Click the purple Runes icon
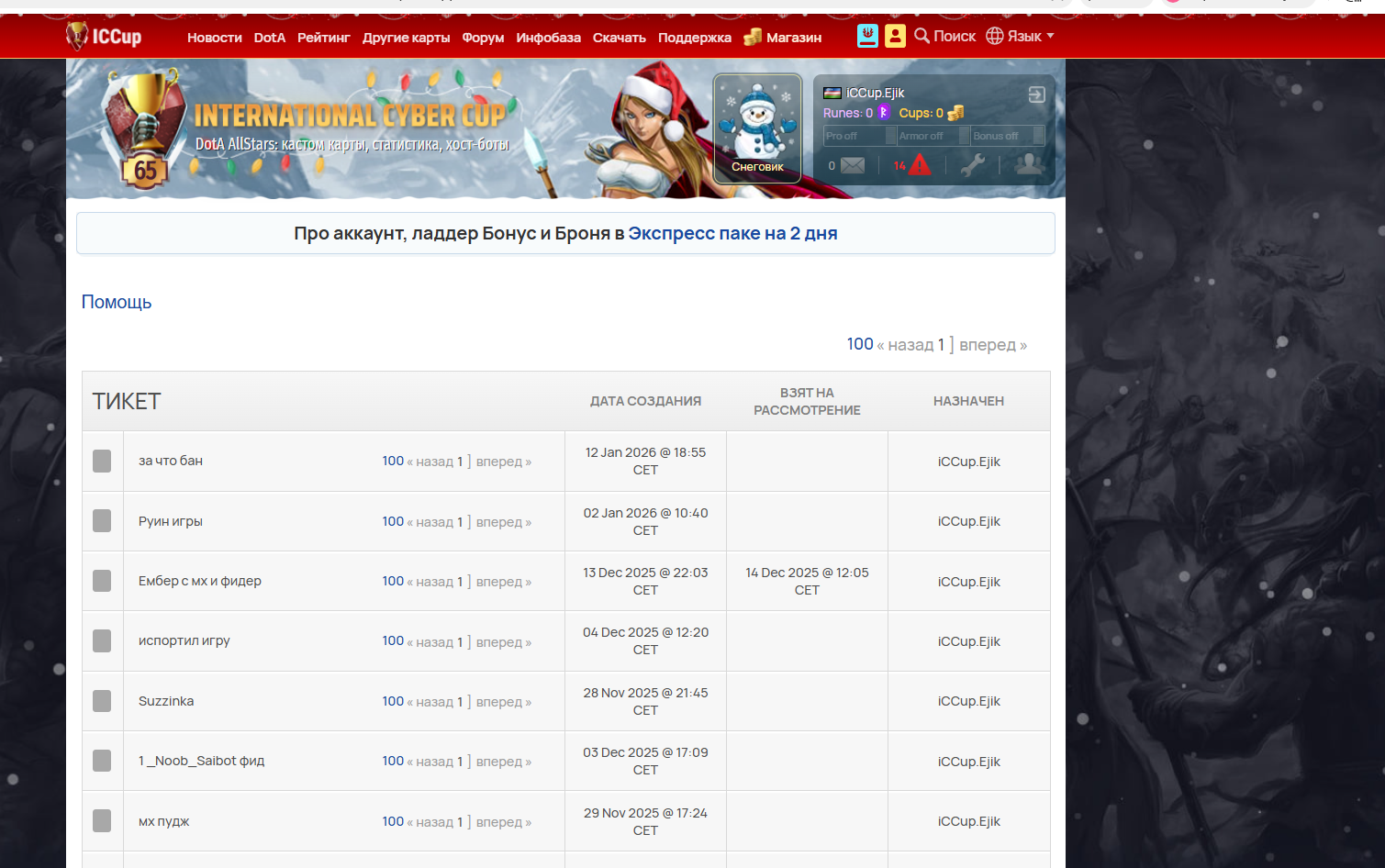The height and width of the screenshot is (868, 1385). (884, 112)
